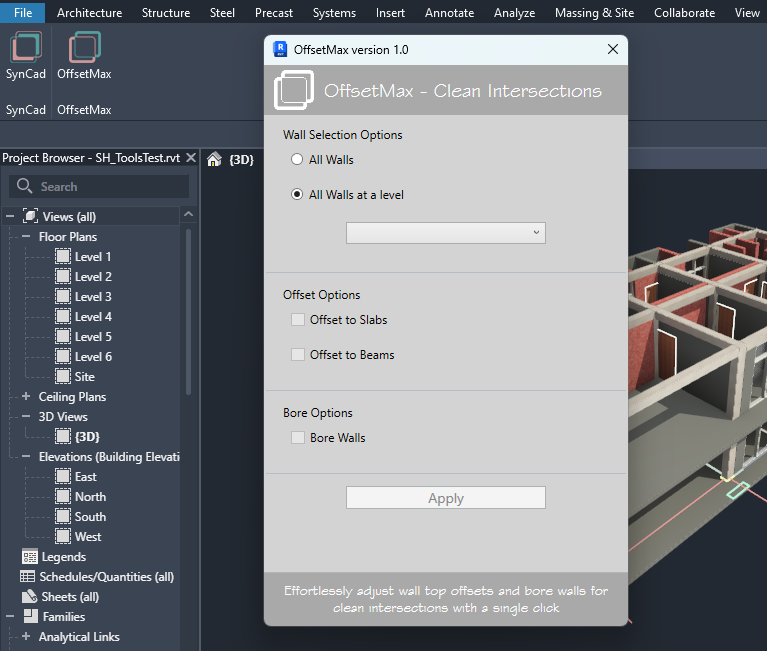
Task: Check the Bore Walls option
Action: pyautogui.click(x=298, y=438)
